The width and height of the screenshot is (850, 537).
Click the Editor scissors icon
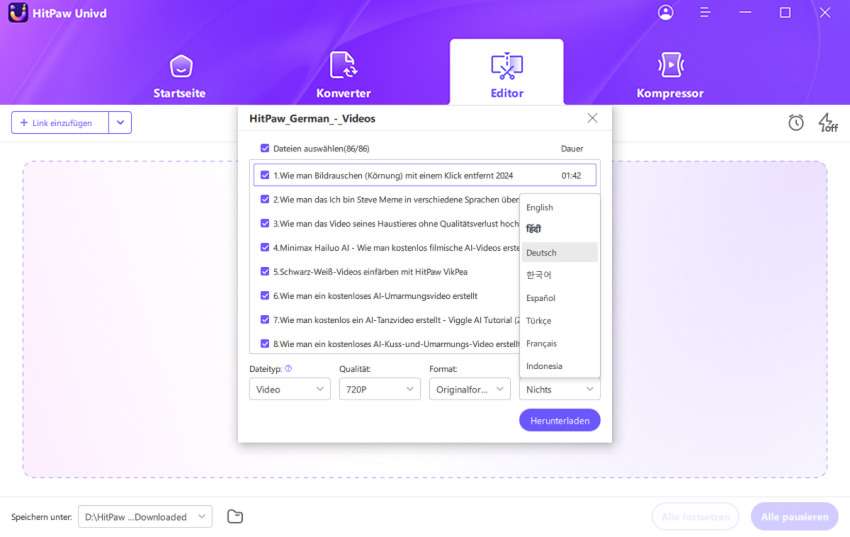pos(507,66)
